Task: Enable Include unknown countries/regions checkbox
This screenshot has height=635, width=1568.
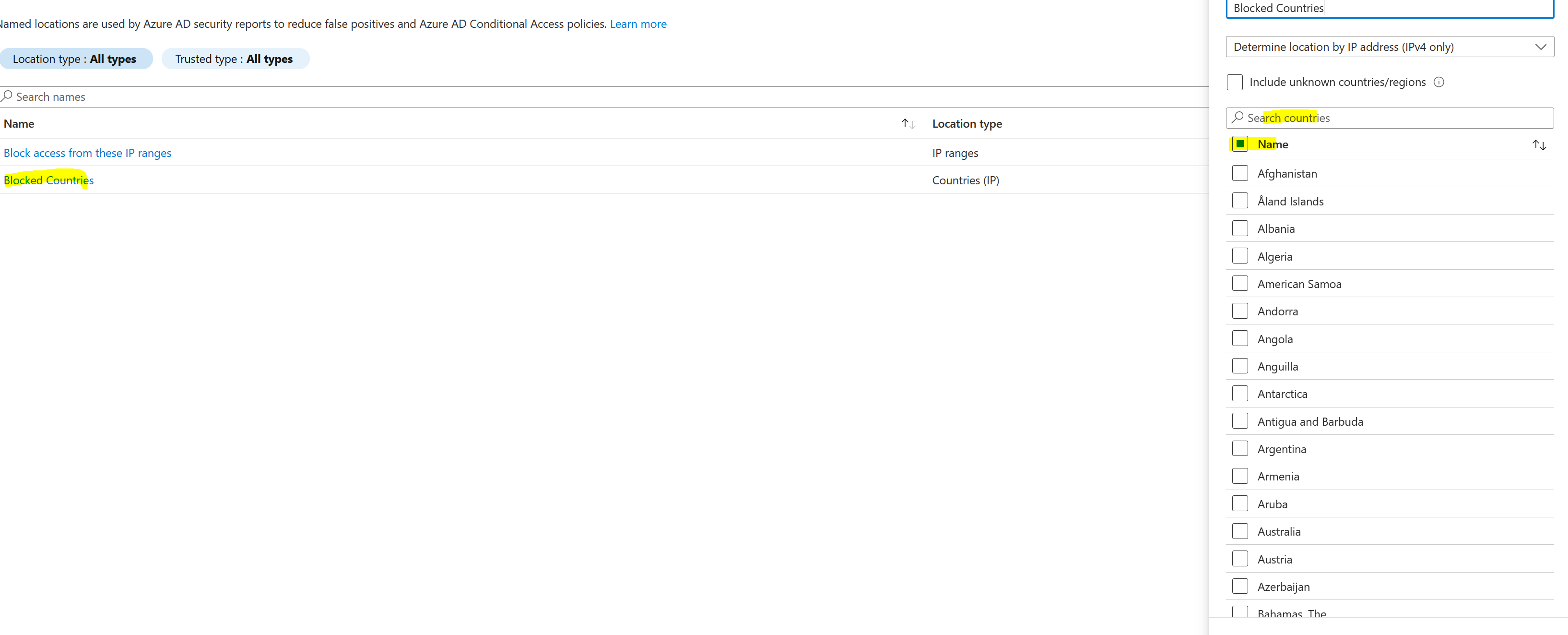Action: pos(1235,82)
